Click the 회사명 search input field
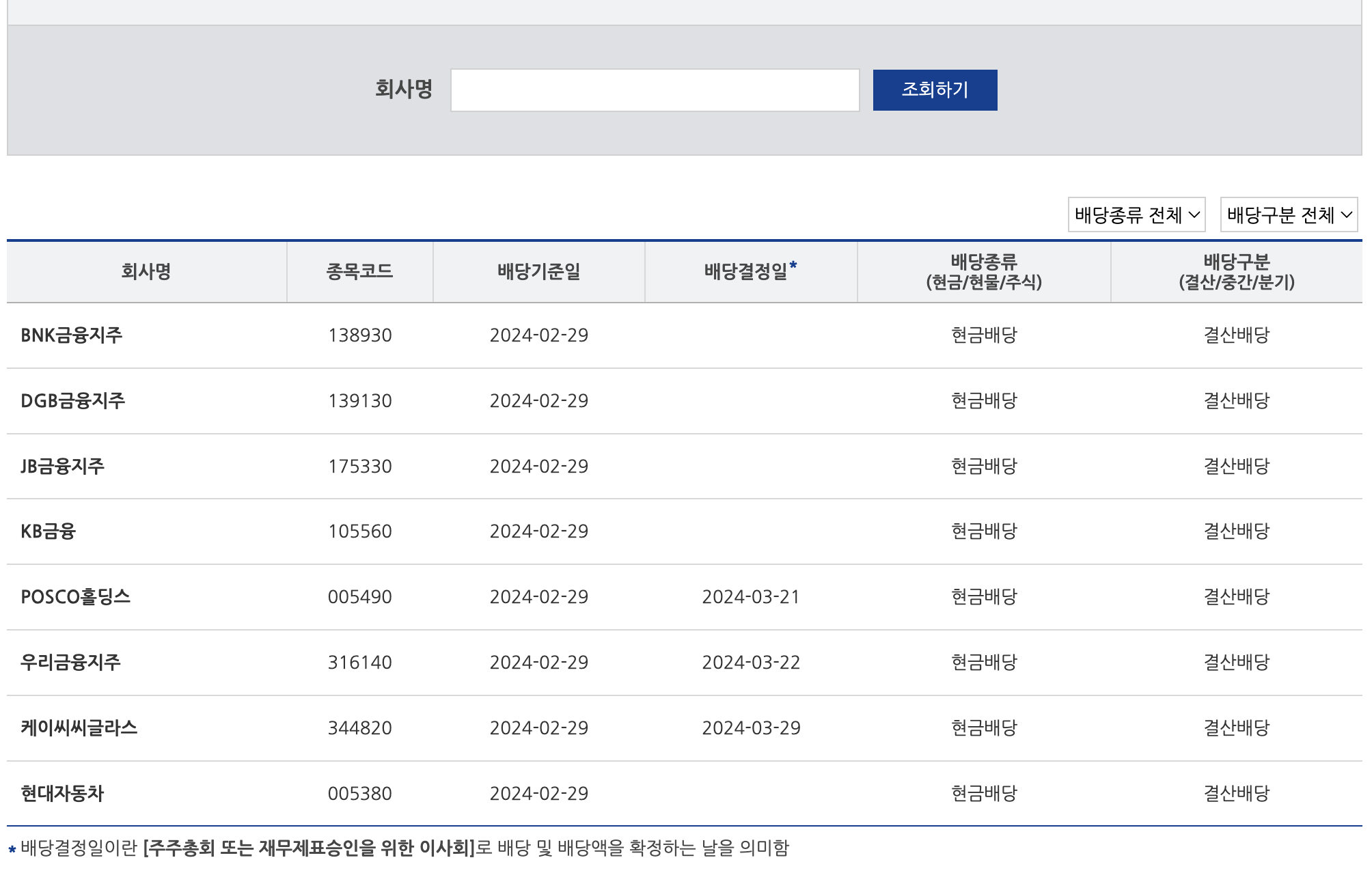The height and width of the screenshot is (873, 1372). [x=655, y=90]
